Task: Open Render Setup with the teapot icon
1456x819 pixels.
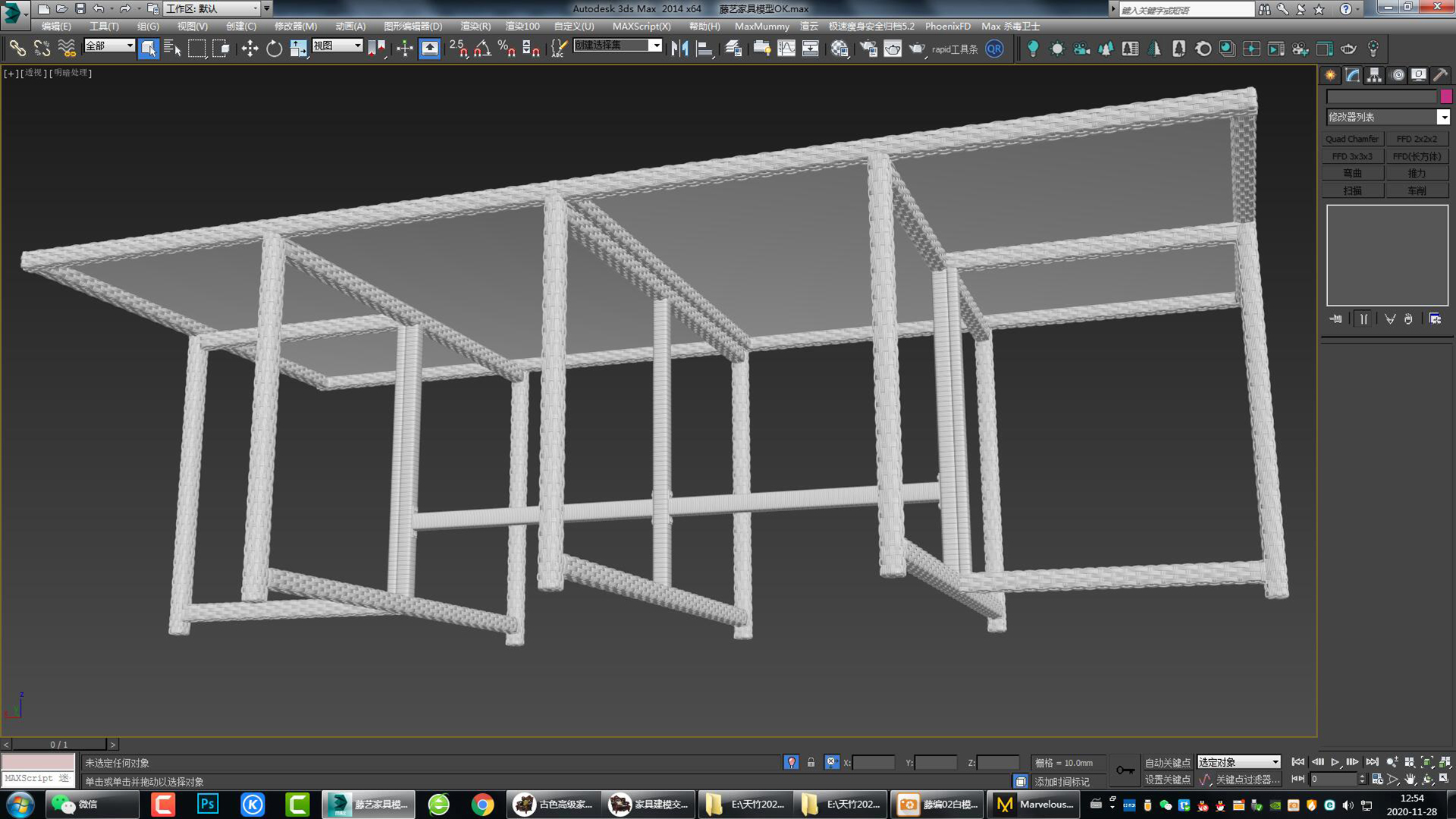Action: click(868, 49)
